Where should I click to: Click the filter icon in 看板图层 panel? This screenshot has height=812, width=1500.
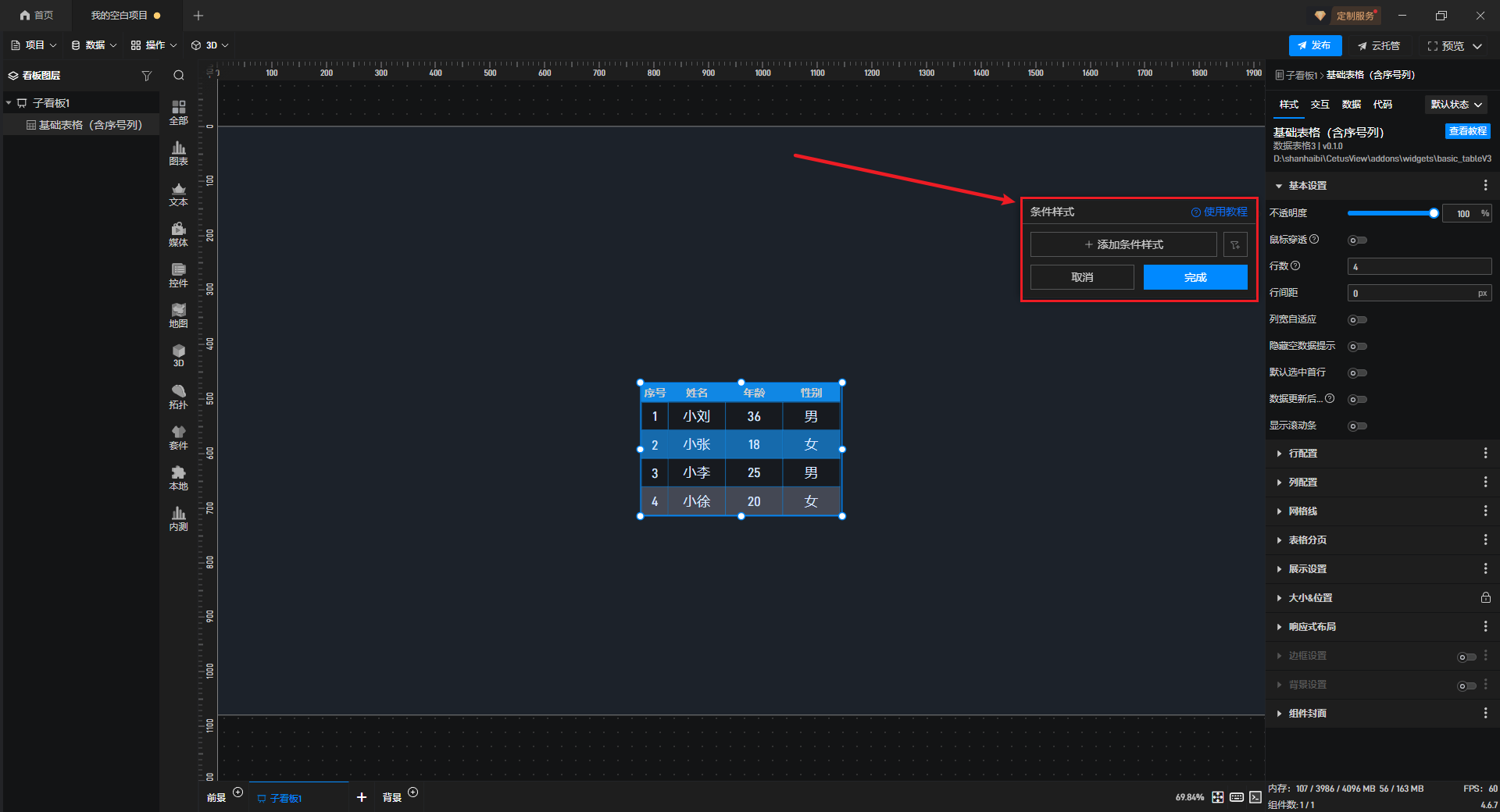click(x=146, y=76)
